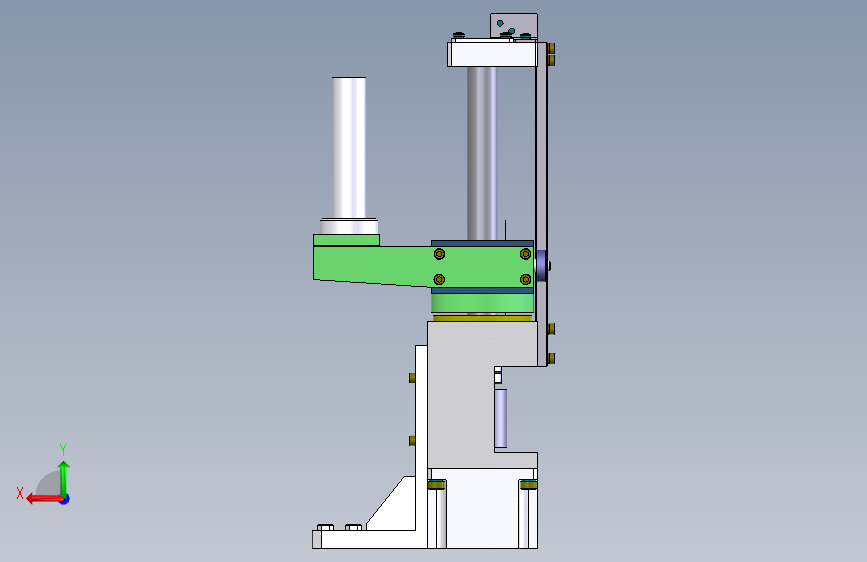The height and width of the screenshot is (562, 867).
Task: Select the white top plate above the shaft
Action: click(492, 54)
